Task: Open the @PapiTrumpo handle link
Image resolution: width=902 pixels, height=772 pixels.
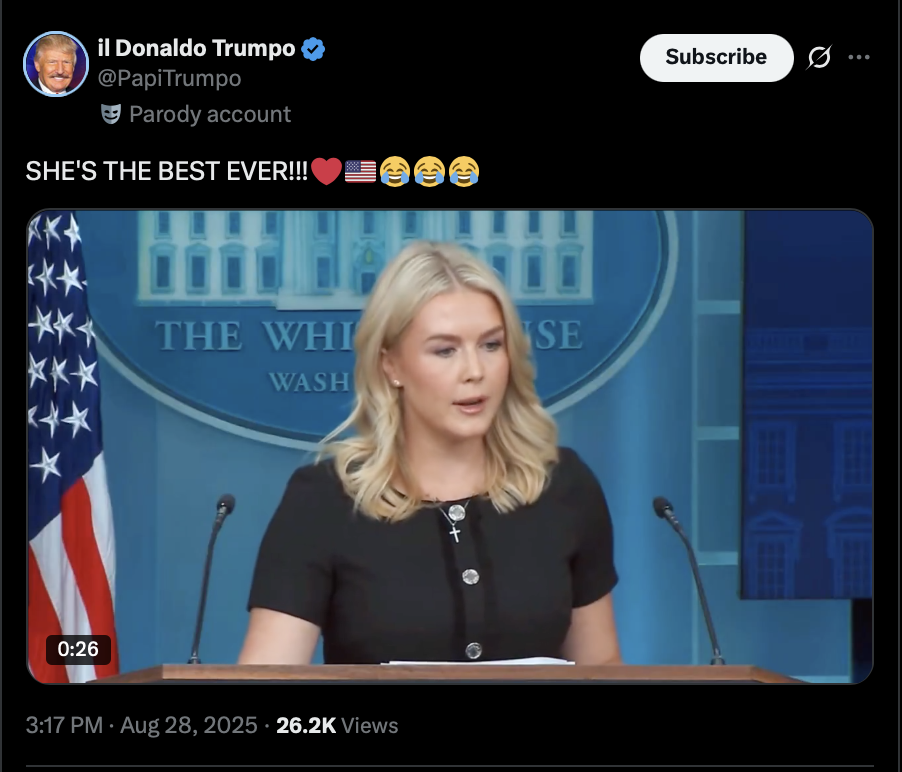Action: (x=169, y=78)
